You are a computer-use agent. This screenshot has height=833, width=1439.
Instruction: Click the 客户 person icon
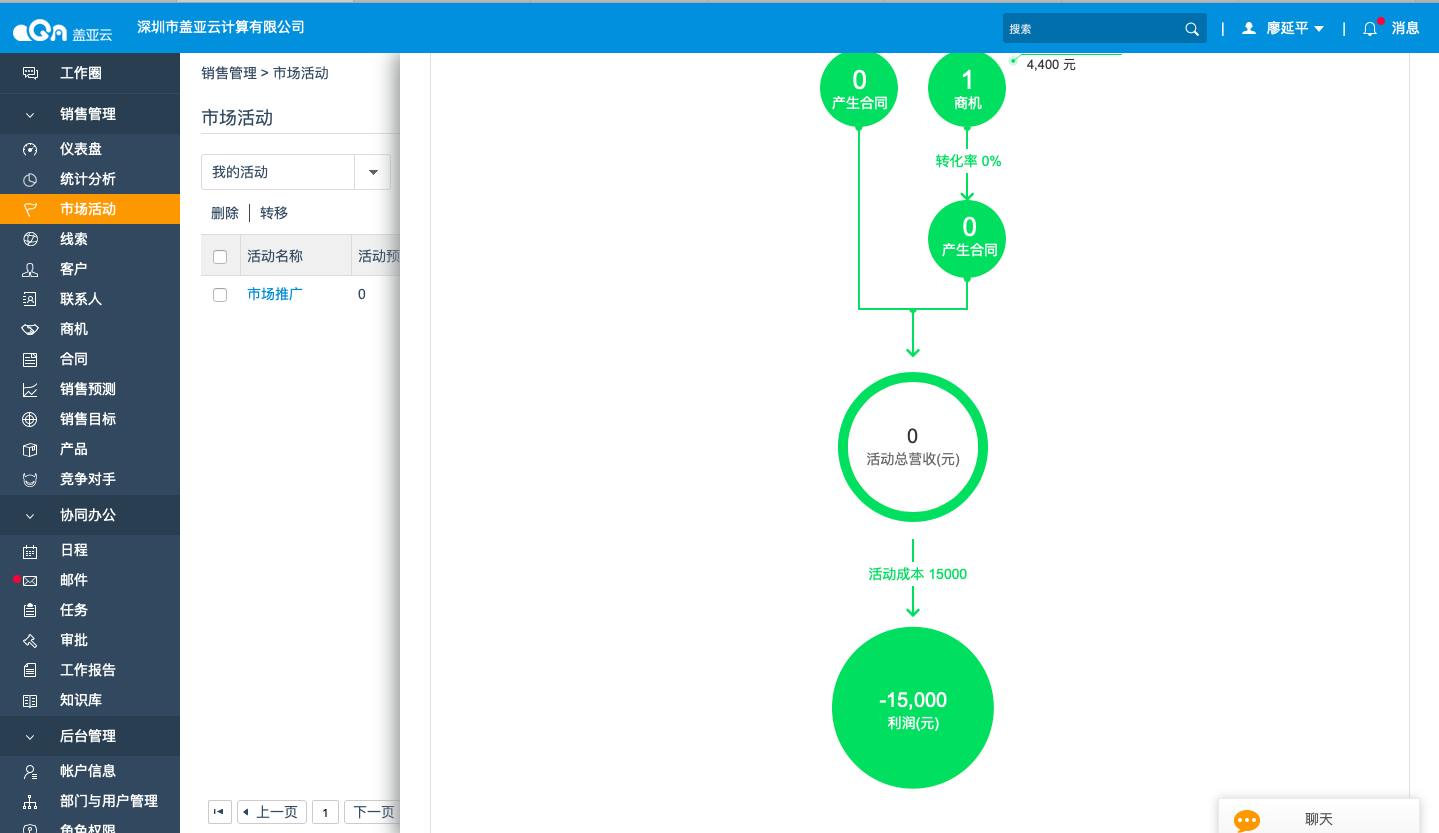[x=30, y=269]
